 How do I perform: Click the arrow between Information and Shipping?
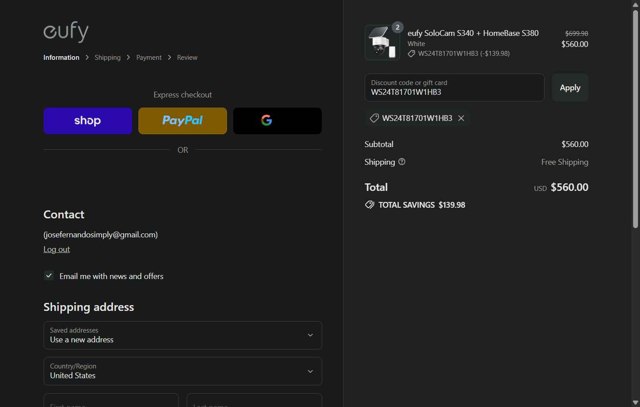pyautogui.click(x=87, y=58)
